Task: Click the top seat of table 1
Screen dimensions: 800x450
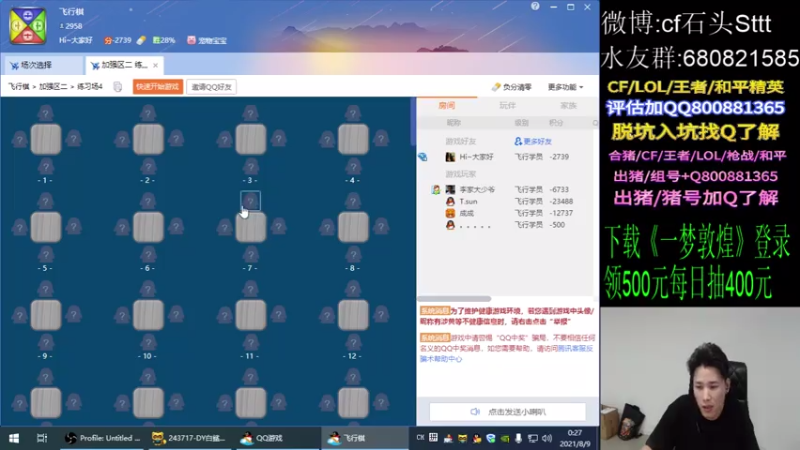Action: click(x=45, y=113)
